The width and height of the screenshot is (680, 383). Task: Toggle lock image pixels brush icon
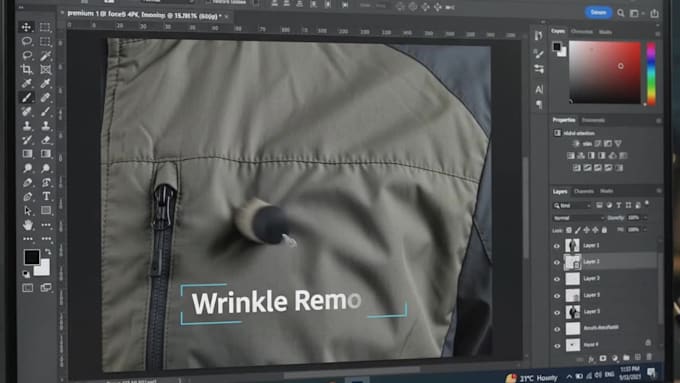coord(578,230)
